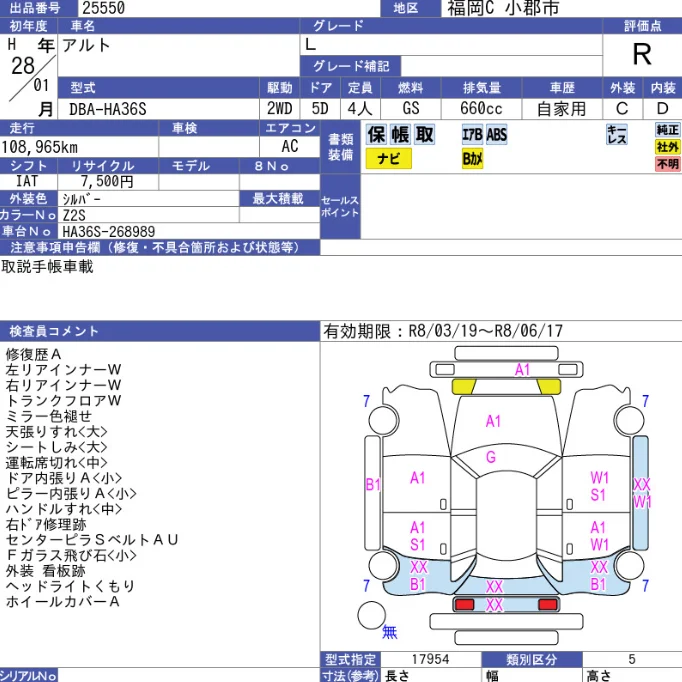Click the comment 右ドア修理跡

point(46,525)
